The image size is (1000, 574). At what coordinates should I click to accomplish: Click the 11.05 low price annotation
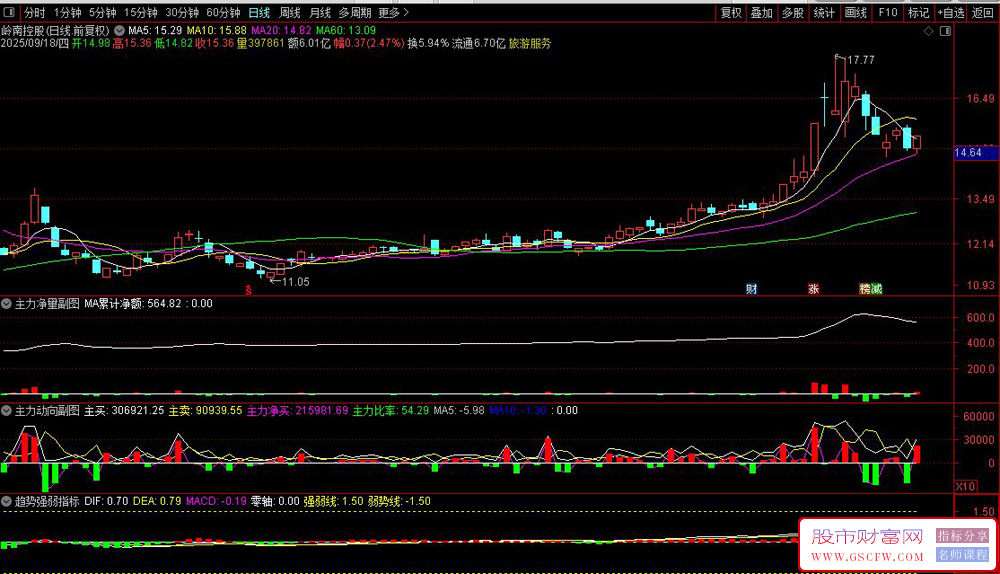point(295,282)
